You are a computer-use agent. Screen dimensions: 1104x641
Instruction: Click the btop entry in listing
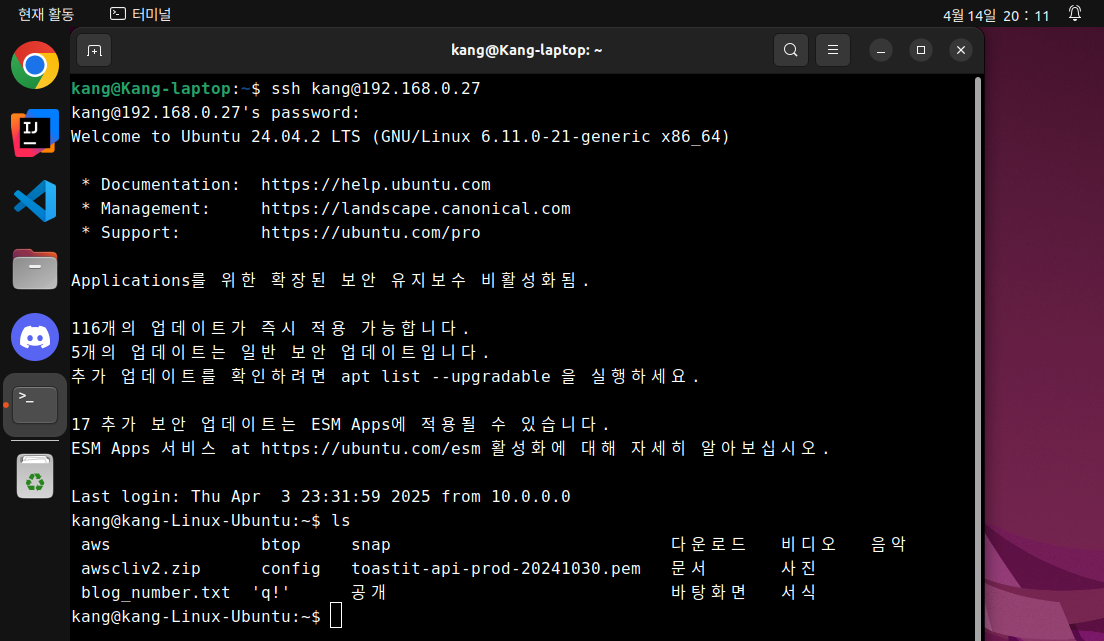[281, 544]
